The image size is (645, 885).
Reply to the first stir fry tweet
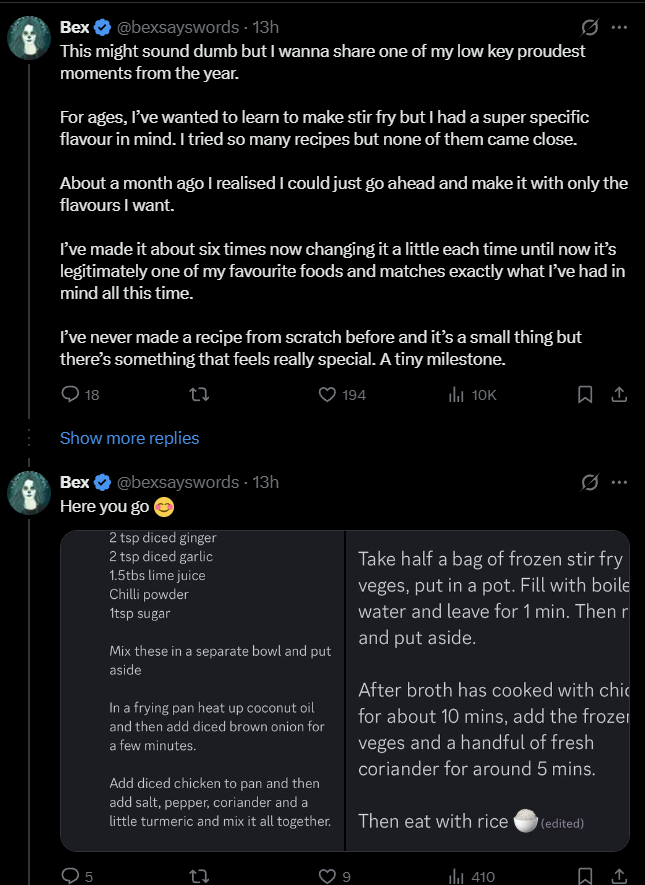click(x=70, y=395)
